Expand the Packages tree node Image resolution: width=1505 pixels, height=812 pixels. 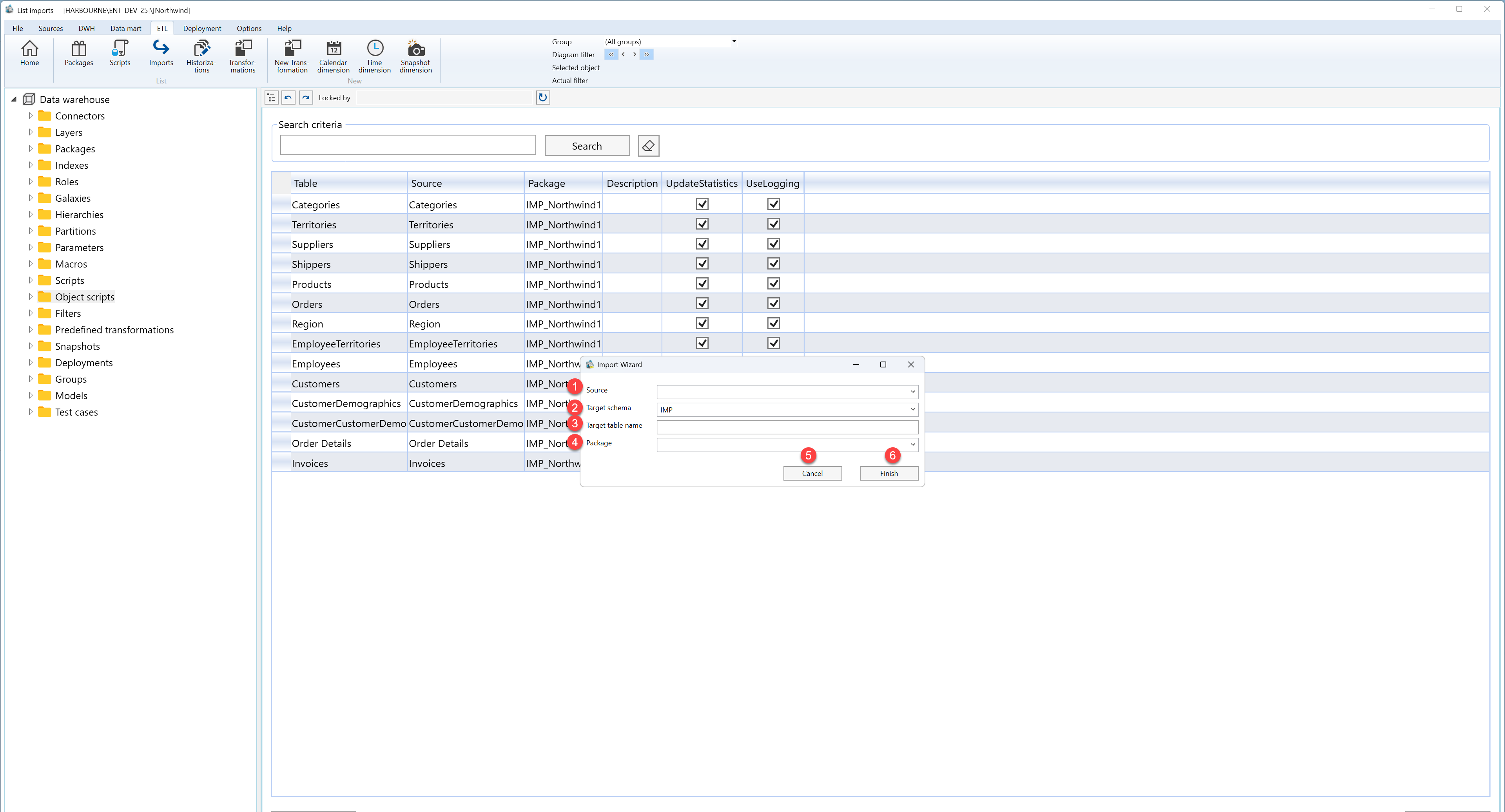(31, 148)
